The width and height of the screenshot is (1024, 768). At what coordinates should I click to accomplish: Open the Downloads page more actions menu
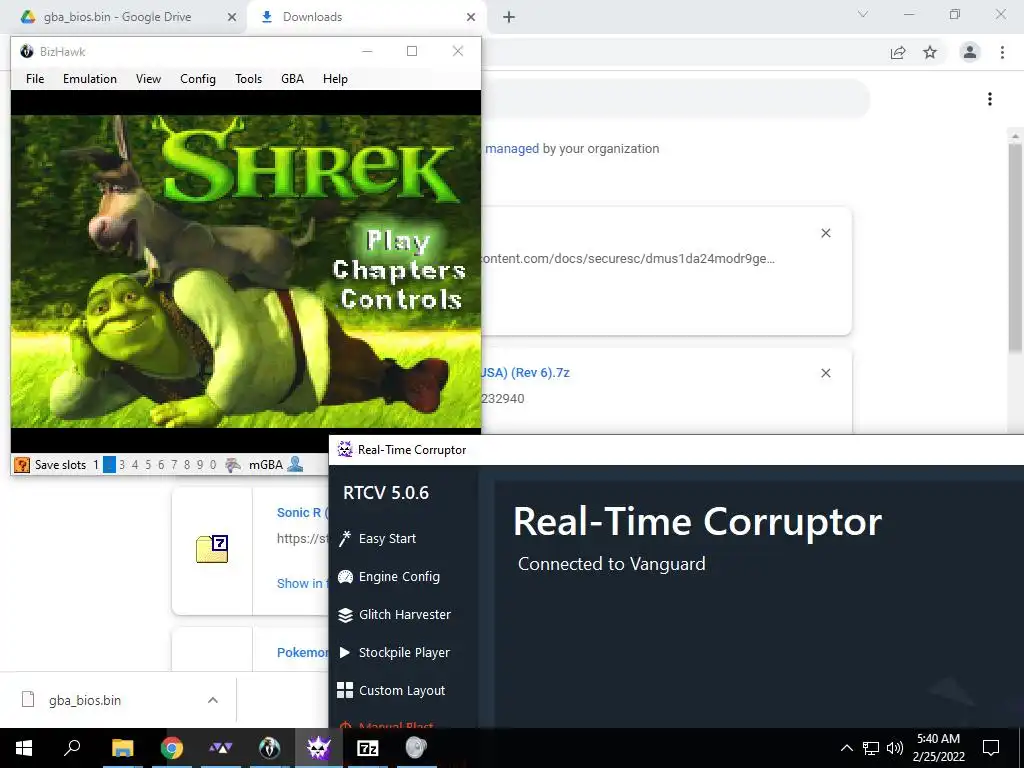click(989, 99)
